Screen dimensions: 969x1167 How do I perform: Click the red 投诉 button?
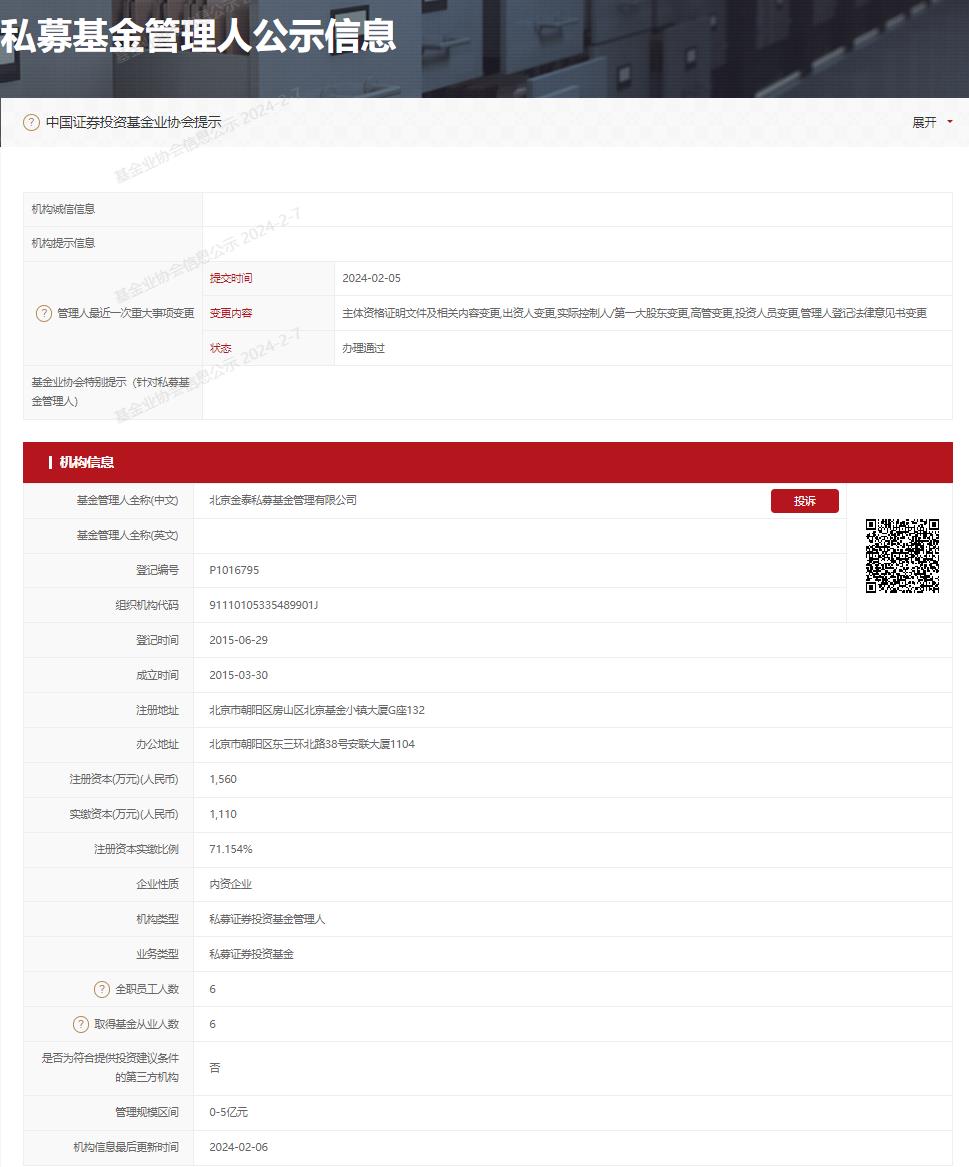click(x=805, y=501)
